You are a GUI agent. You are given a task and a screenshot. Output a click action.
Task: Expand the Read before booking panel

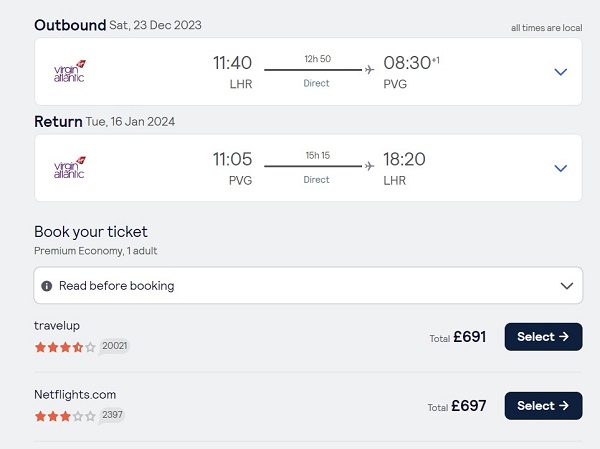coord(308,286)
